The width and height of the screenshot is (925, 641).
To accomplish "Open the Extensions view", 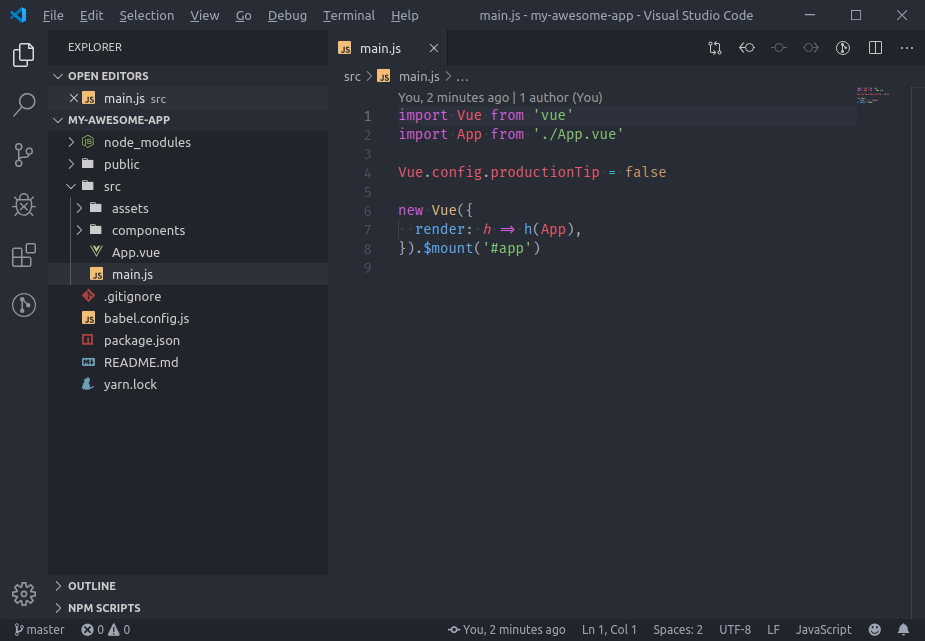I will pyautogui.click(x=24, y=255).
